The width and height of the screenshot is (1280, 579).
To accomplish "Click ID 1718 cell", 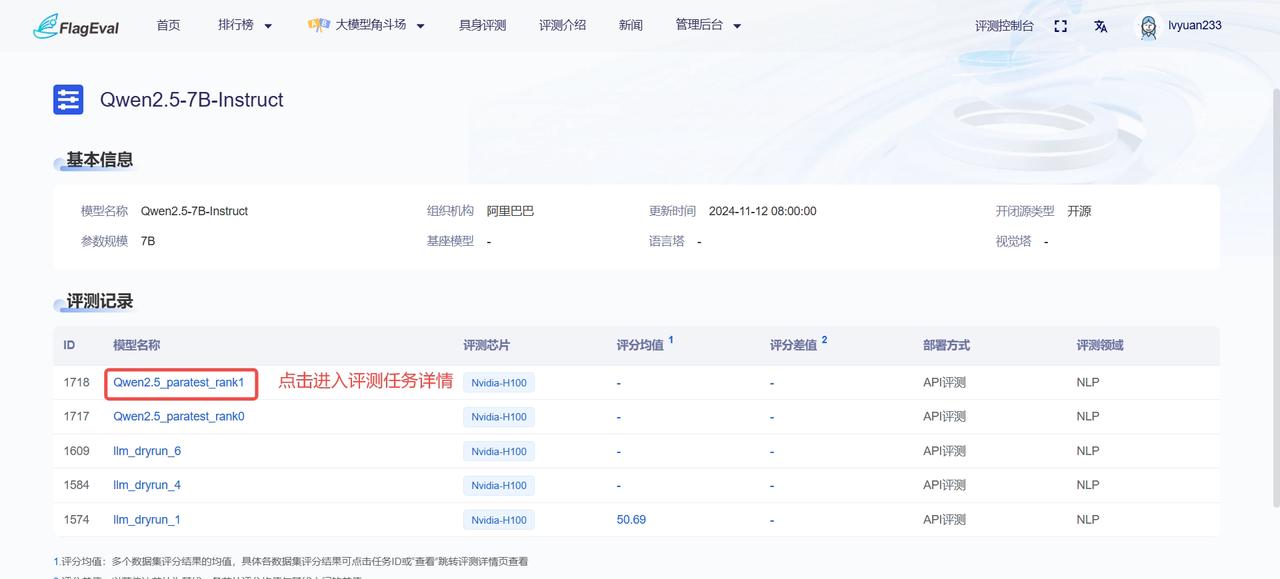I will 76,382.
